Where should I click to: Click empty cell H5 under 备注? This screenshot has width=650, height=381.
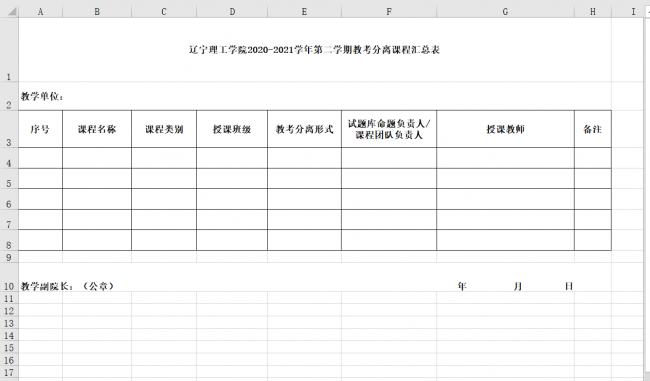(593, 179)
